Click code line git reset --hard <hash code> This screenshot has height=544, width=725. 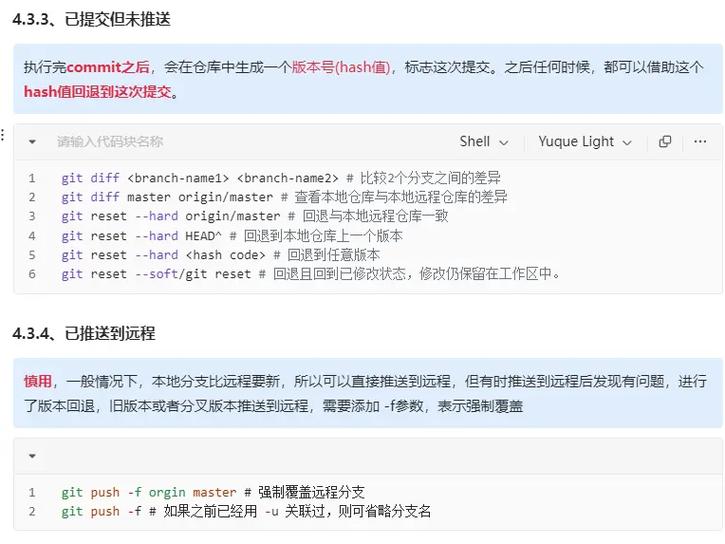221,255
